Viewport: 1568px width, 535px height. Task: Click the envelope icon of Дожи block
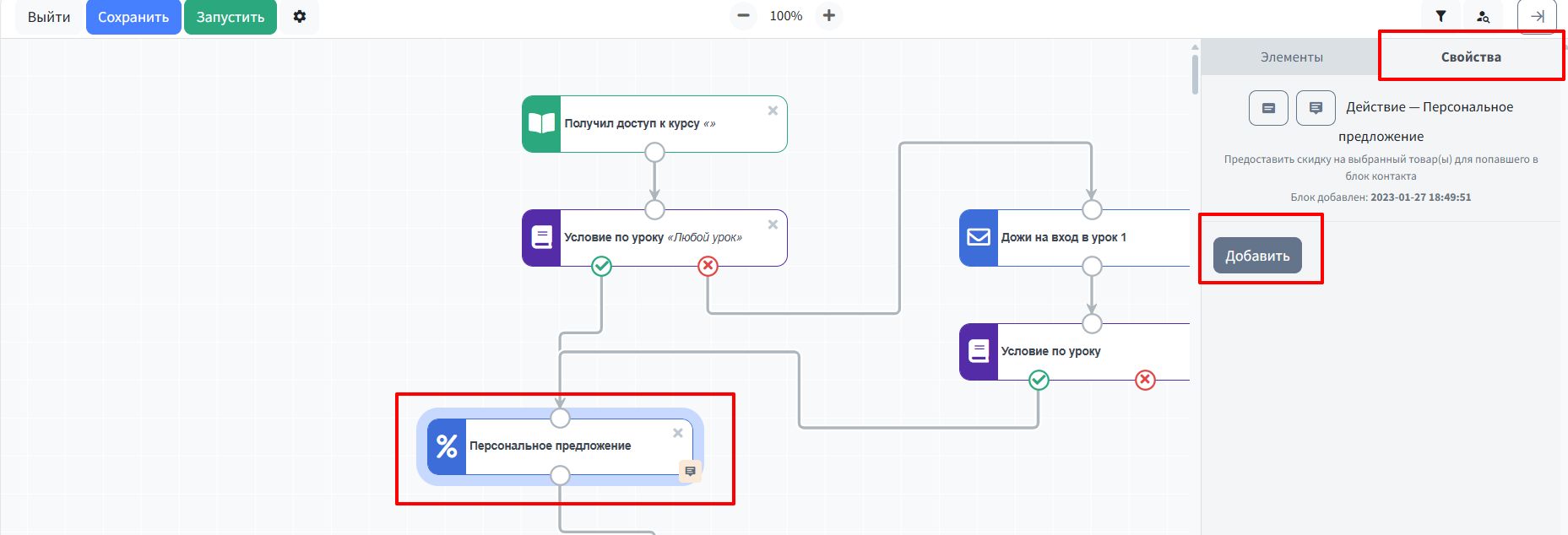click(x=979, y=237)
